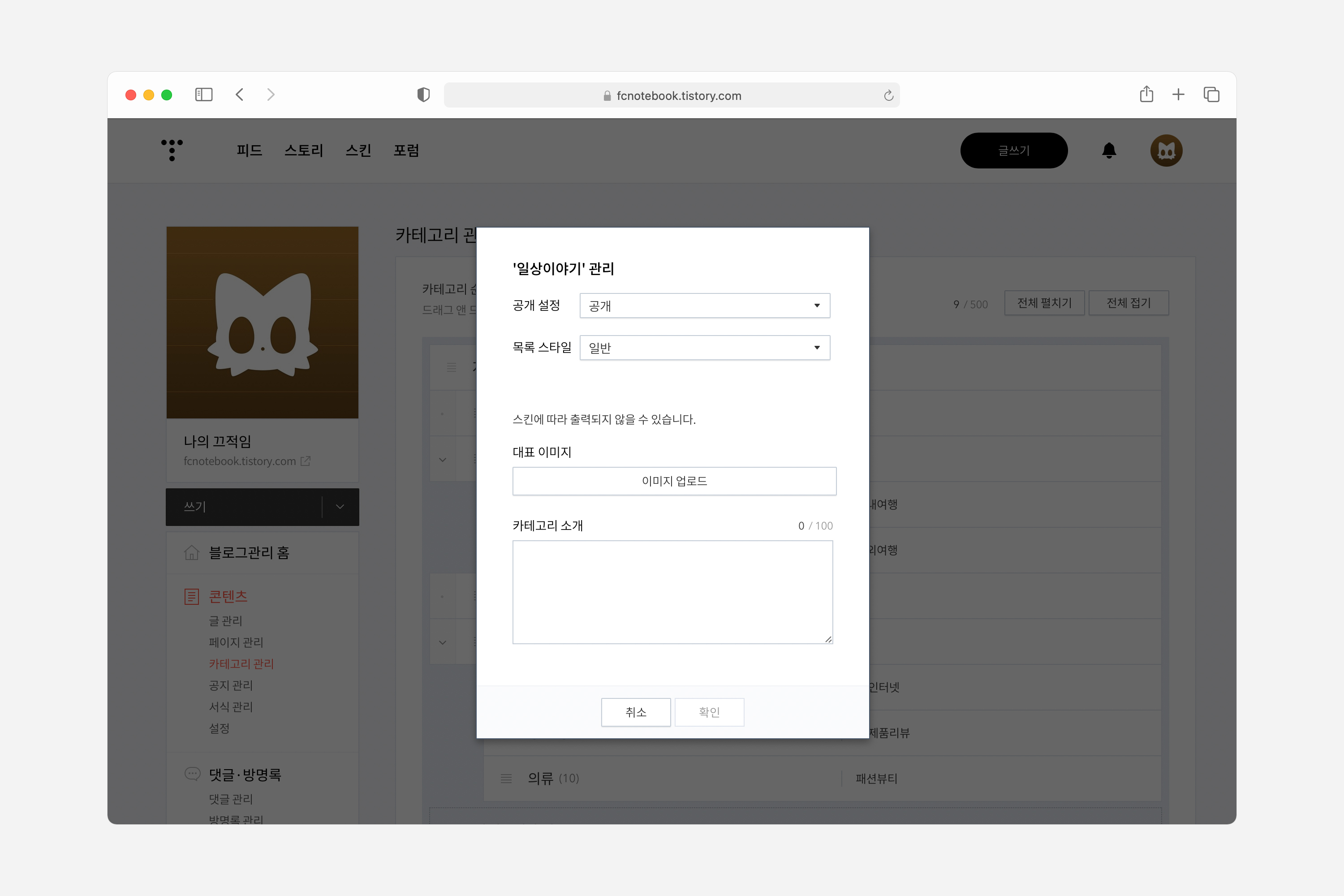The width and height of the screenshot is (1344, 896).
Task: Click the profile avatar icon
Action: 1166,150
